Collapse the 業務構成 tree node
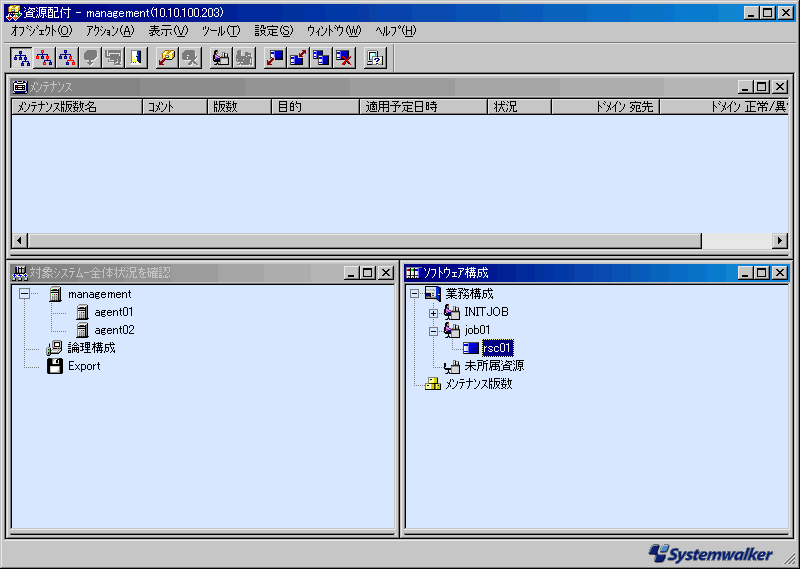This screenshot has width=800, height=569. click(414, 294)
